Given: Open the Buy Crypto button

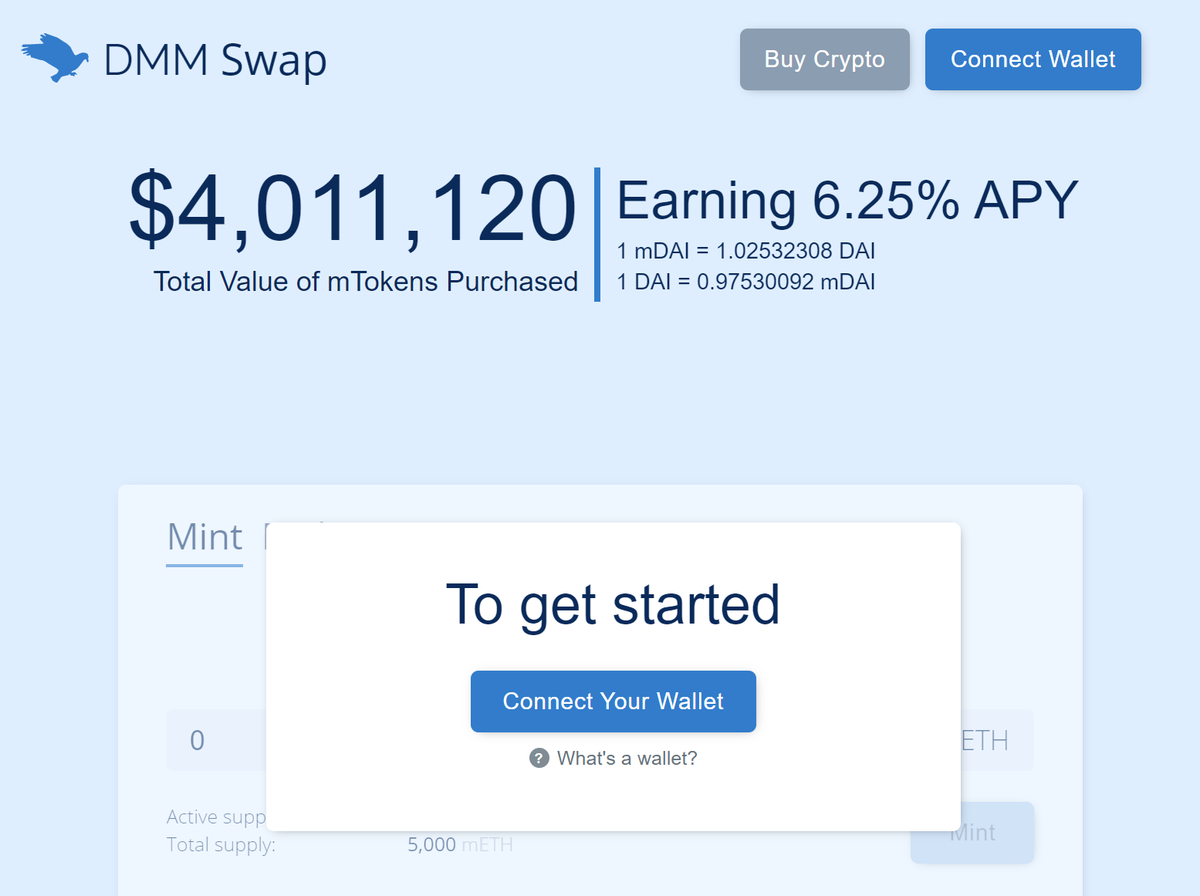Looking at the screenshot, I should (x=825, y=60).
